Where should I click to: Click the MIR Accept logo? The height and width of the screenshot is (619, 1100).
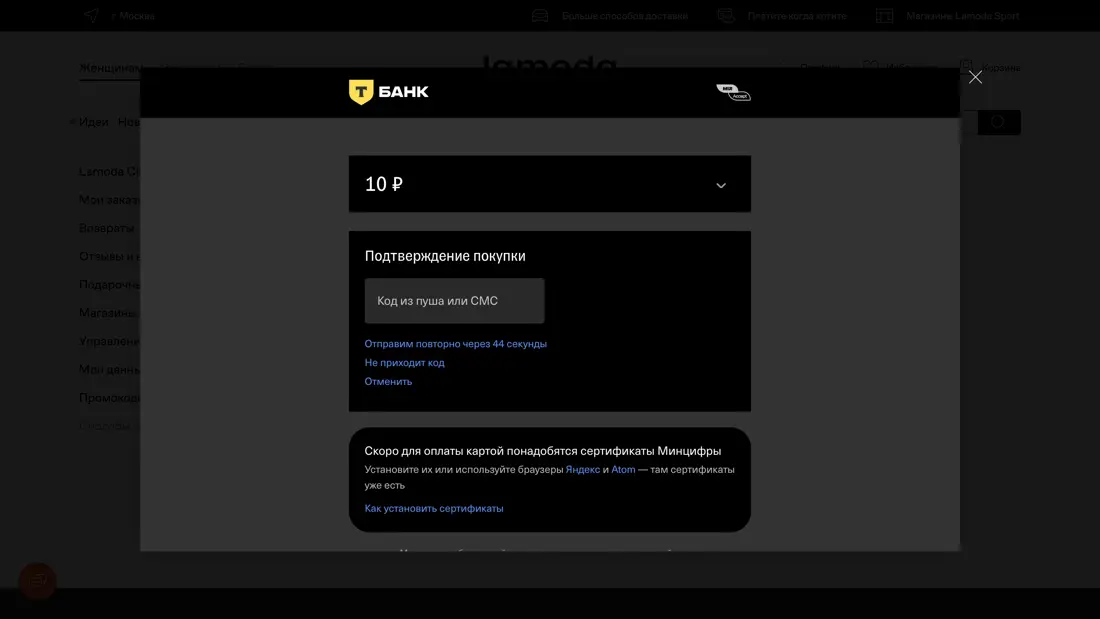[733, 92]
